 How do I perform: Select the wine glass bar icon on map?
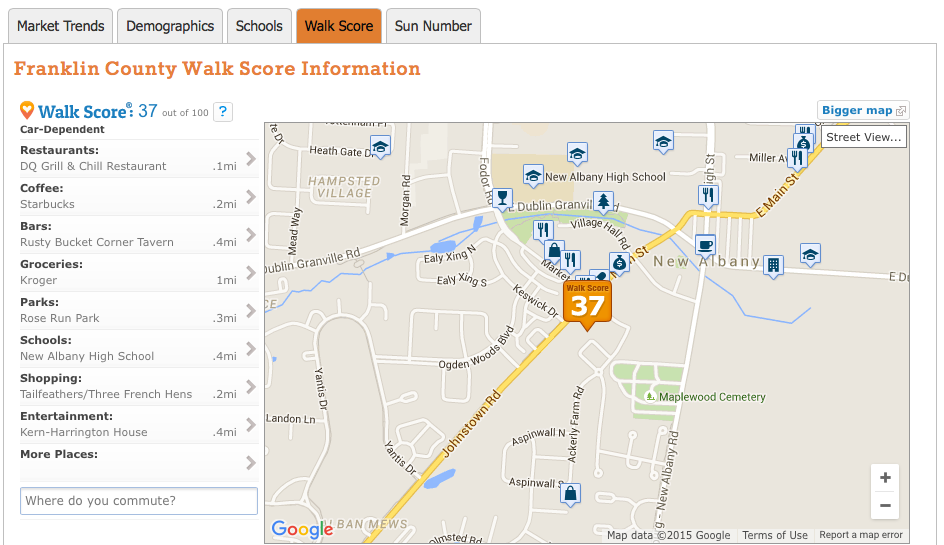point(503,198)
